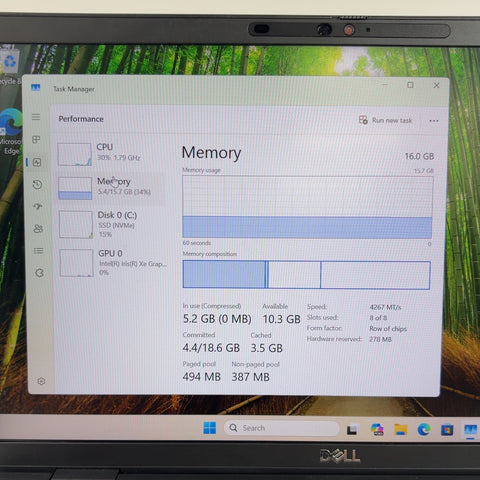Click the taskbar Search box
The height and width of the screenshot is (480, 480).
[282, 428]
